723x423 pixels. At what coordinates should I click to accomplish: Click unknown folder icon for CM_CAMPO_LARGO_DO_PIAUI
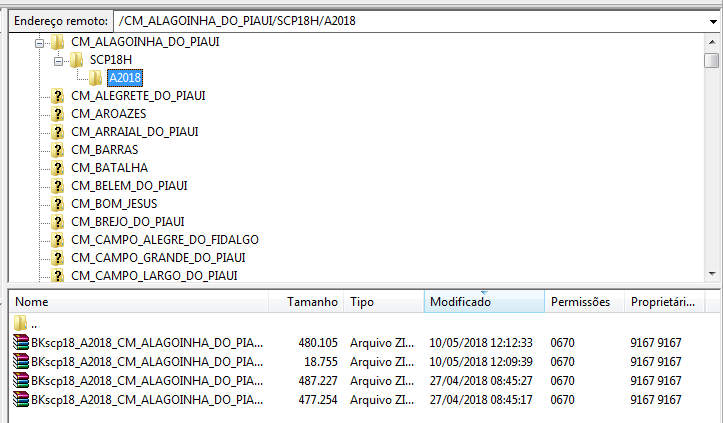coord(58,275)
